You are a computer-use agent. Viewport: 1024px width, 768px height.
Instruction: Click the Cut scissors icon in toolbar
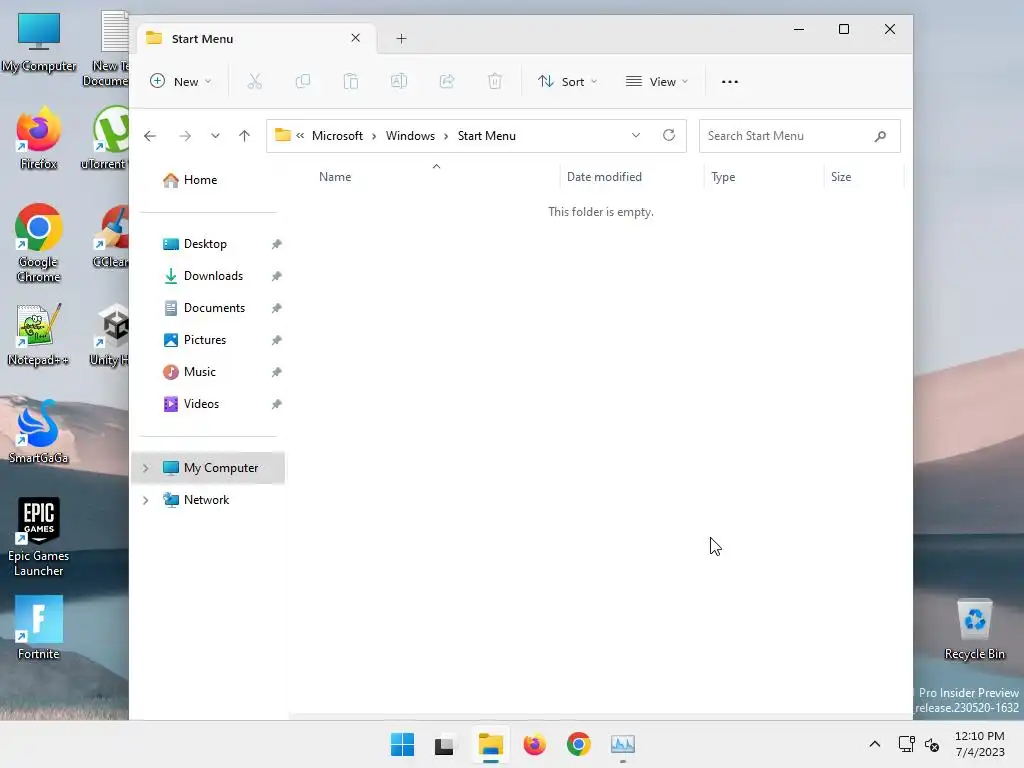coord(255,82)
